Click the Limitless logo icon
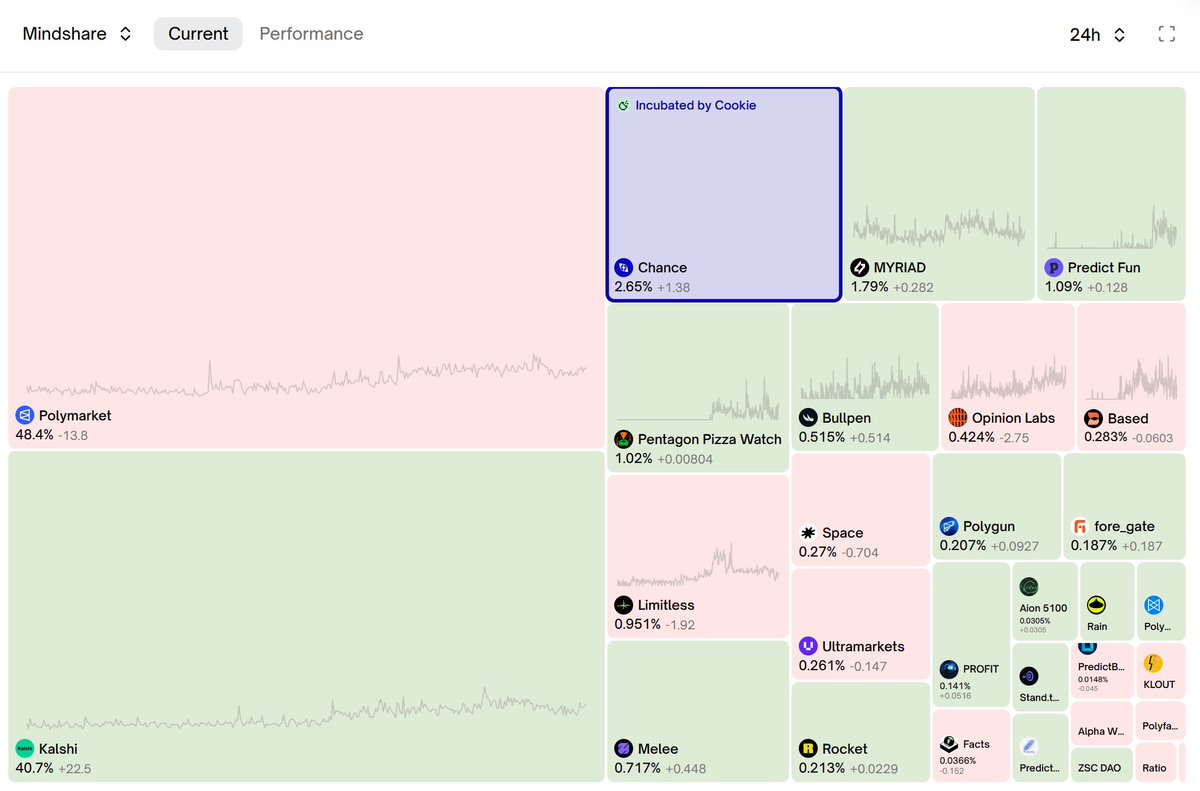1200x791 pixels. point(623,605)
